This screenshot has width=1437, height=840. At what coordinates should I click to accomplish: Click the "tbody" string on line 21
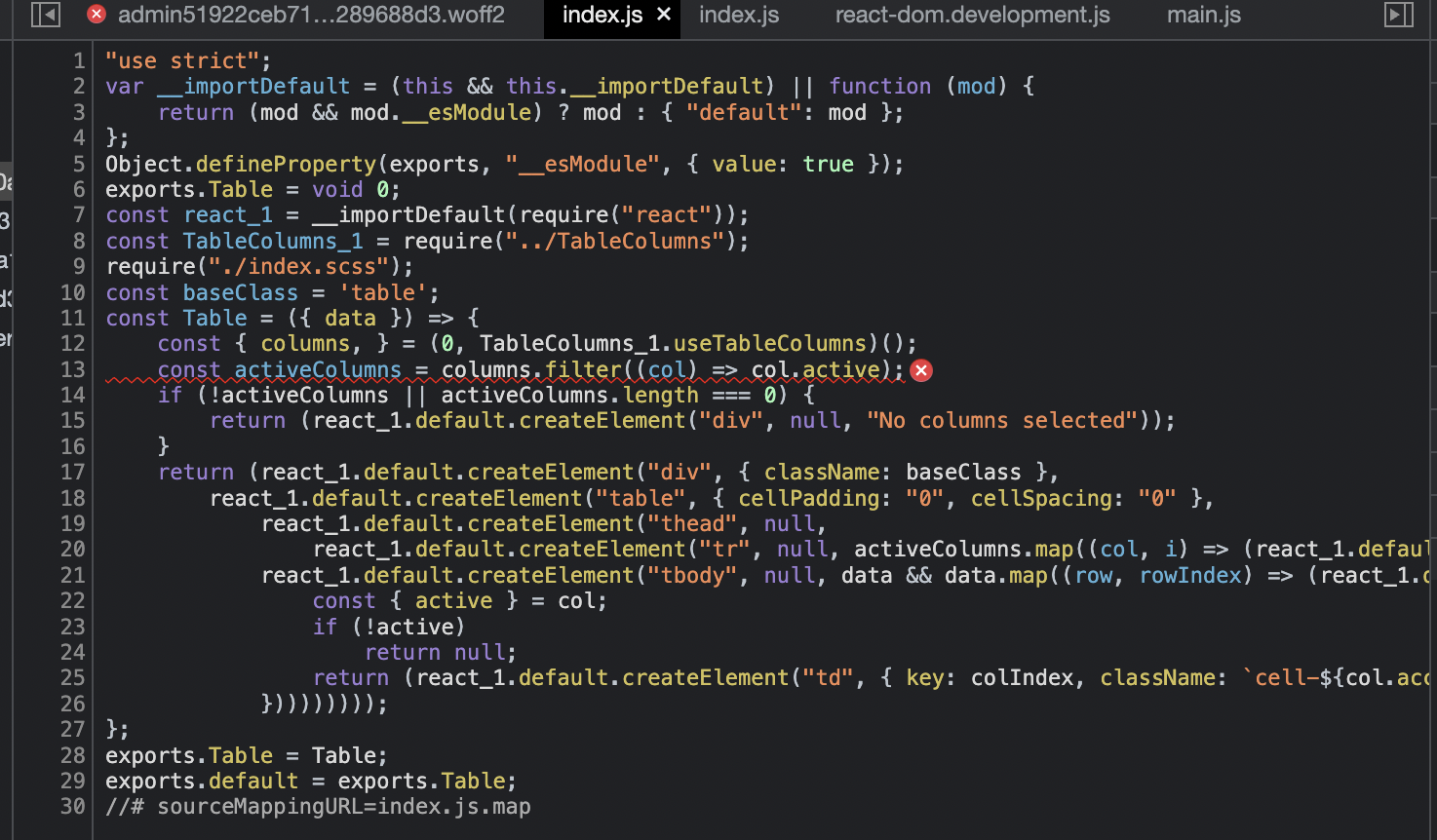(692, 575)
